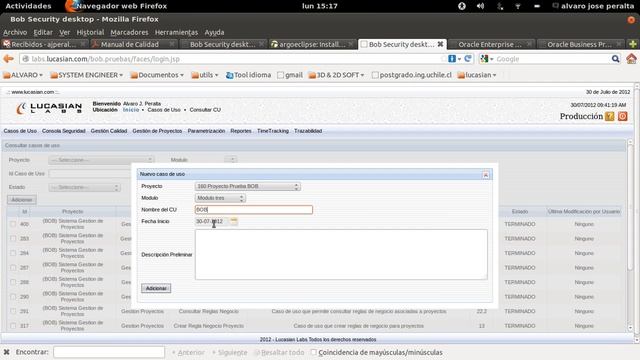640x360 pixels.
Task: Switch to the argoeclipse: Install tab
Action: [312, 44]
